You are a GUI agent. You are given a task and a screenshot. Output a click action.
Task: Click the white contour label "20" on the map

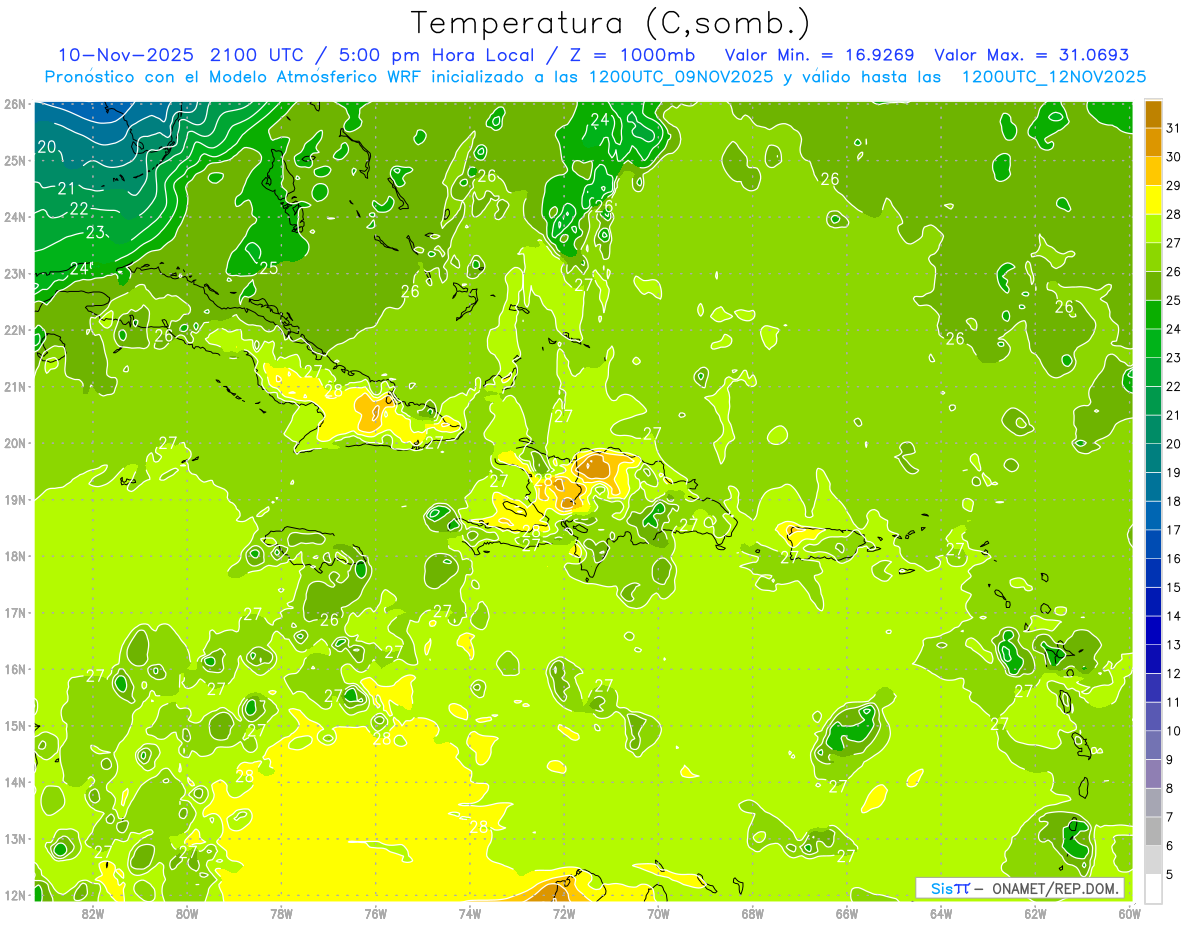pyautogui.click(x=46, y=147)
